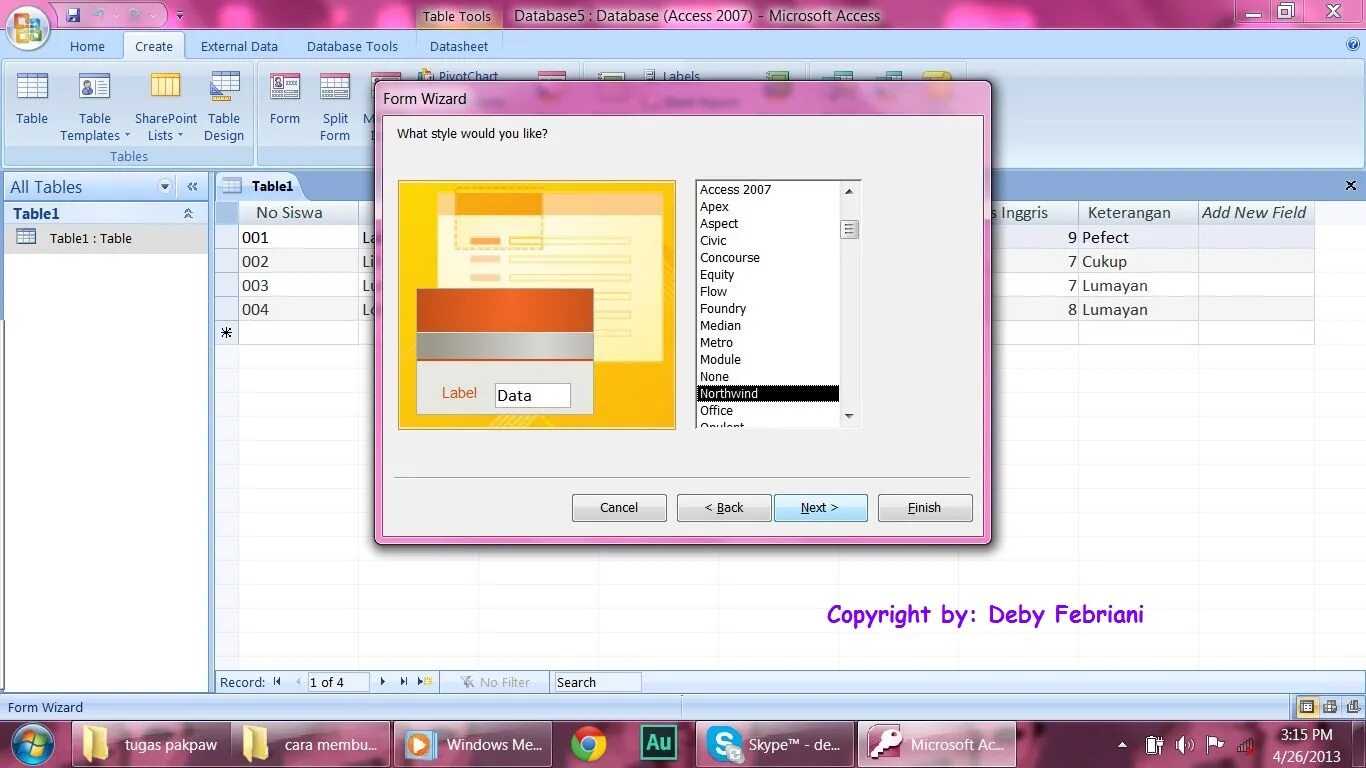
Task: Collapse the Table1 group in navigation pane
Action: (x=188, y=214)
